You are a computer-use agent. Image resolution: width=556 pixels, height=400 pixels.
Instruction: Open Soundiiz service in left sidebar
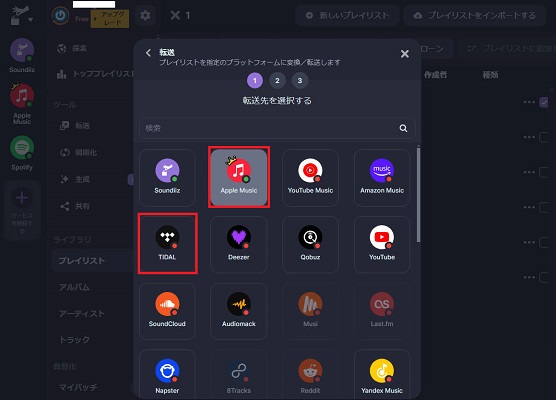[x=22, y=55]
